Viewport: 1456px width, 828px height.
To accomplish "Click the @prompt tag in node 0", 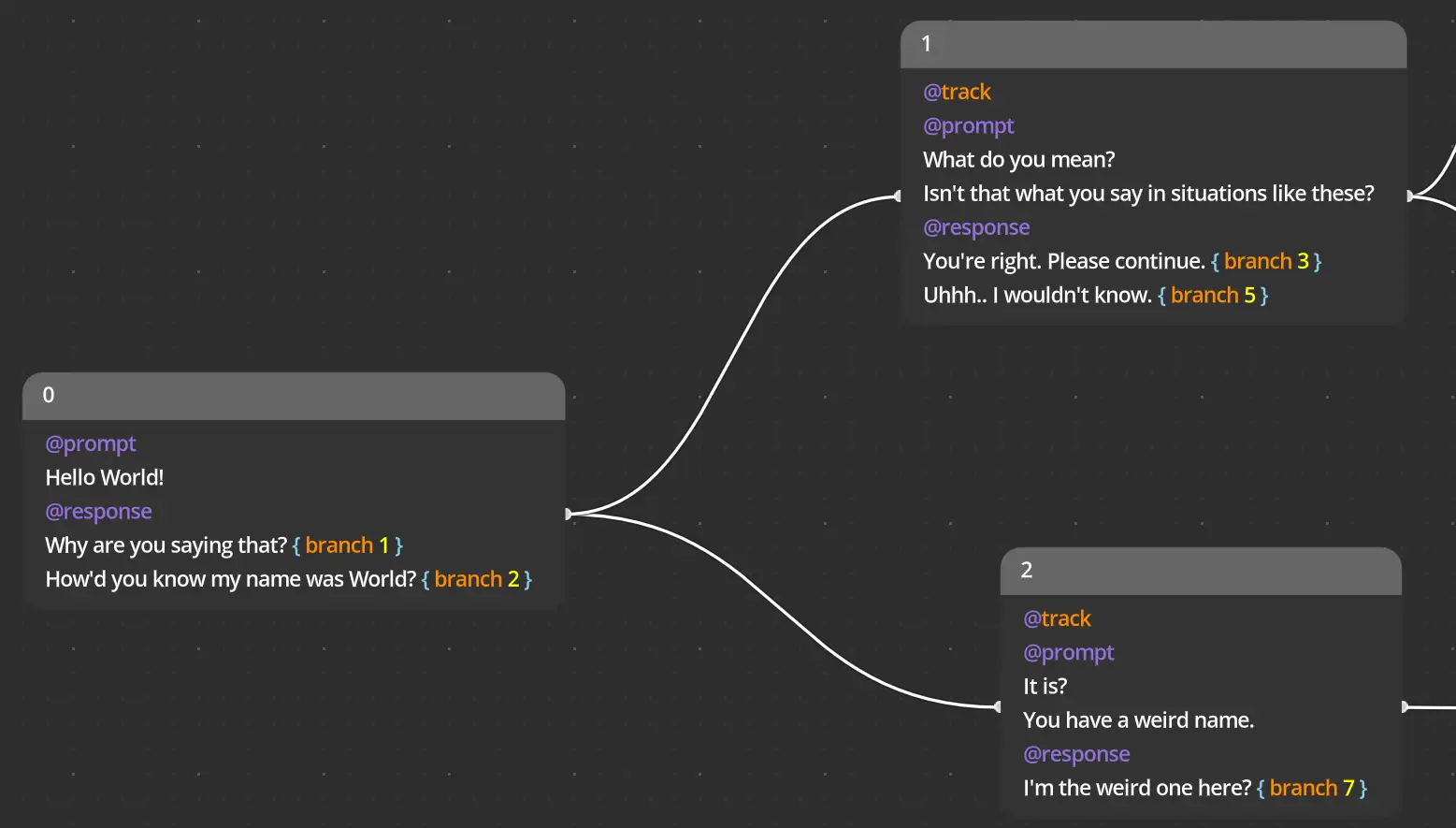I will (x=91, y=443).
